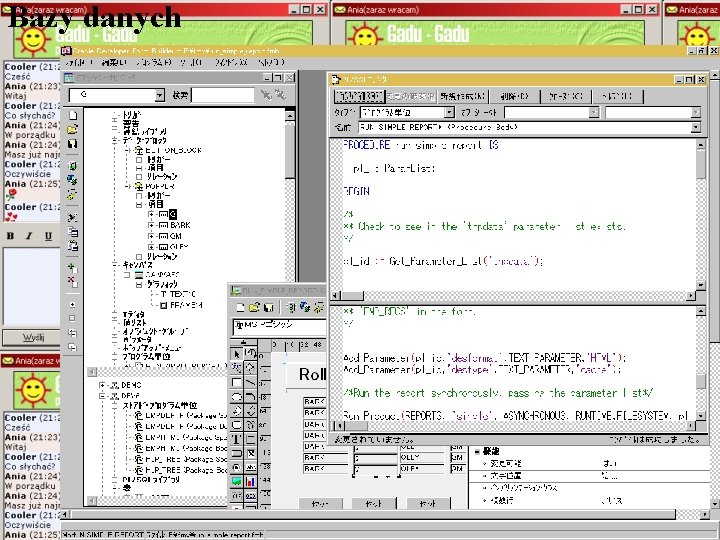Select the Chart Item tool in layout palette
The height and width of the screenshot is (540, 720).
click(x=251, y=482)
